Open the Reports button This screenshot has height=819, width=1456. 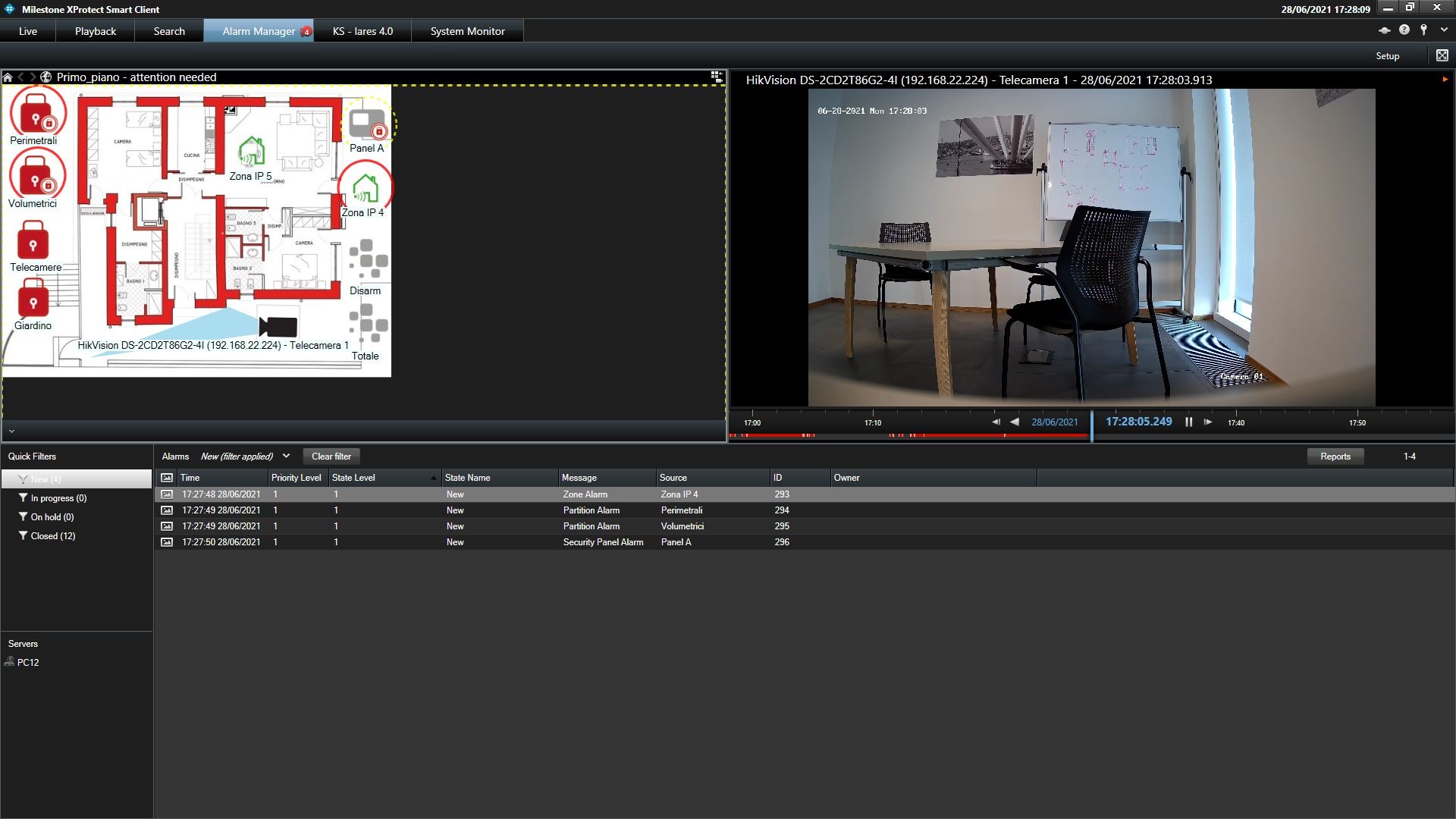1335,457
